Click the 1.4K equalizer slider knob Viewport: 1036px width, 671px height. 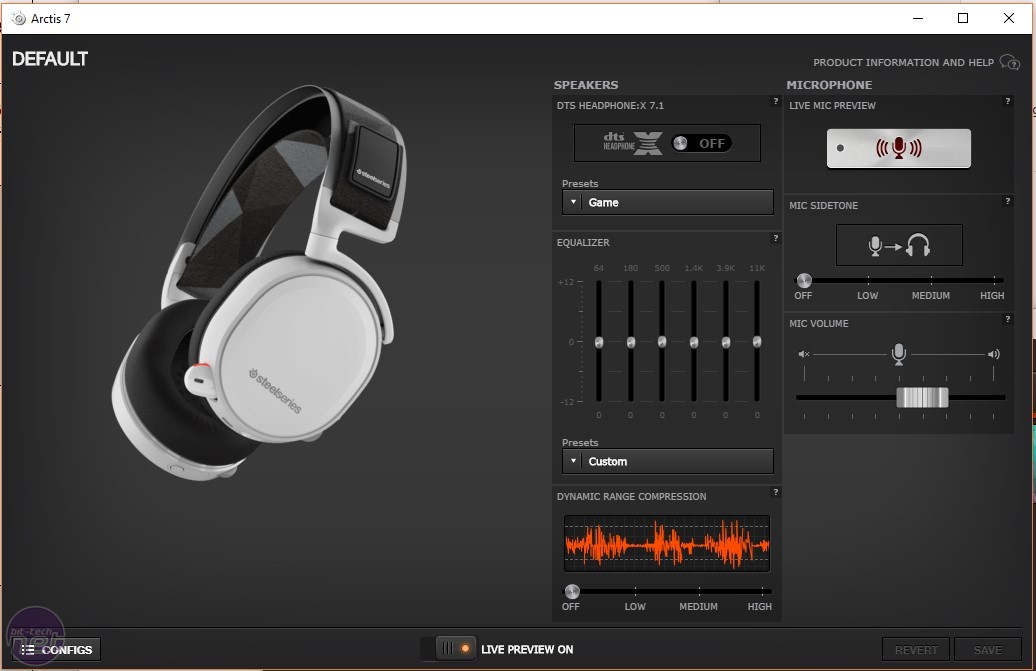(x=694, y=342)
